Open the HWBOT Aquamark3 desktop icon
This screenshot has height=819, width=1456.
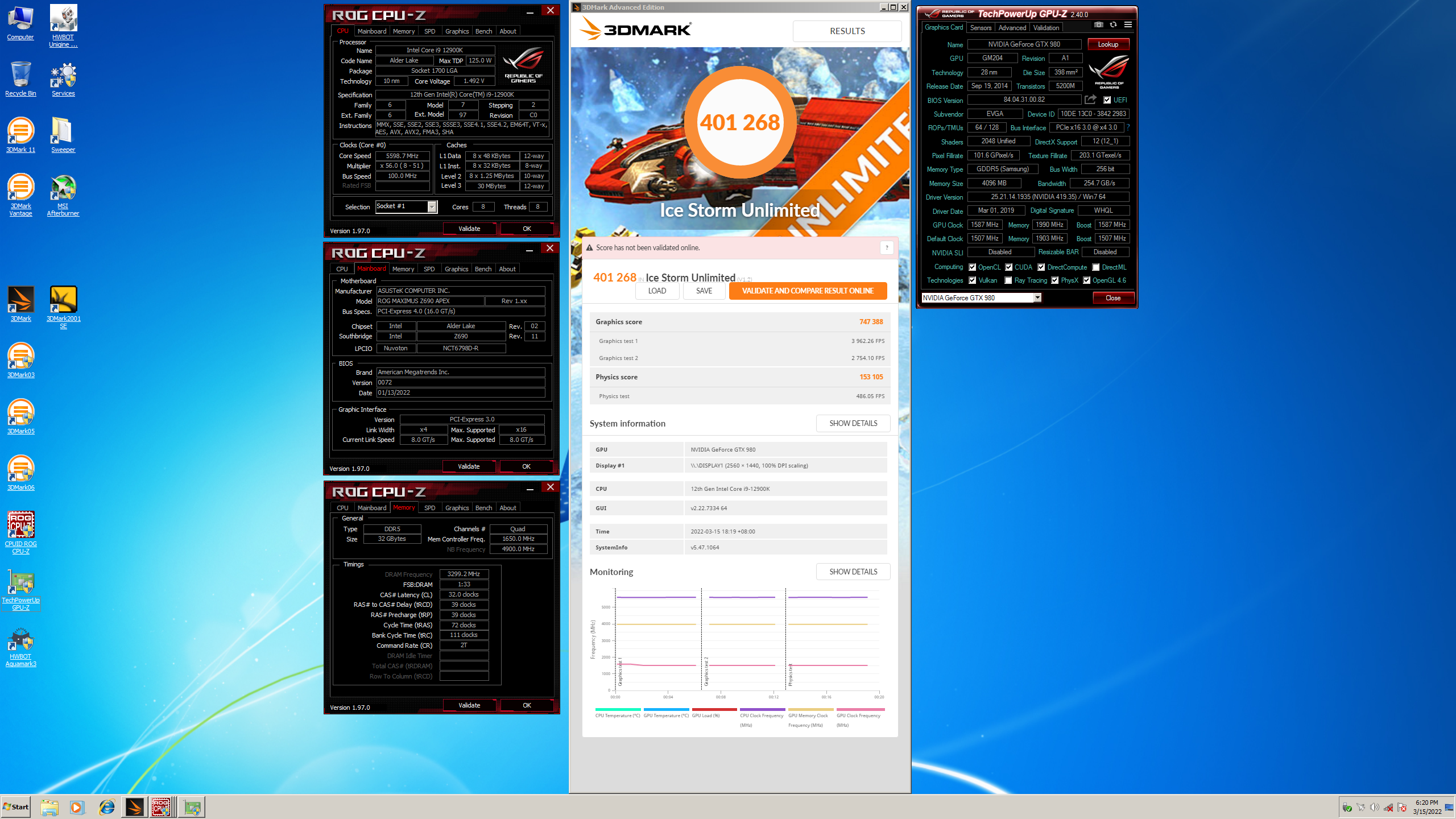pyautogui.click(x=20, y=648)
